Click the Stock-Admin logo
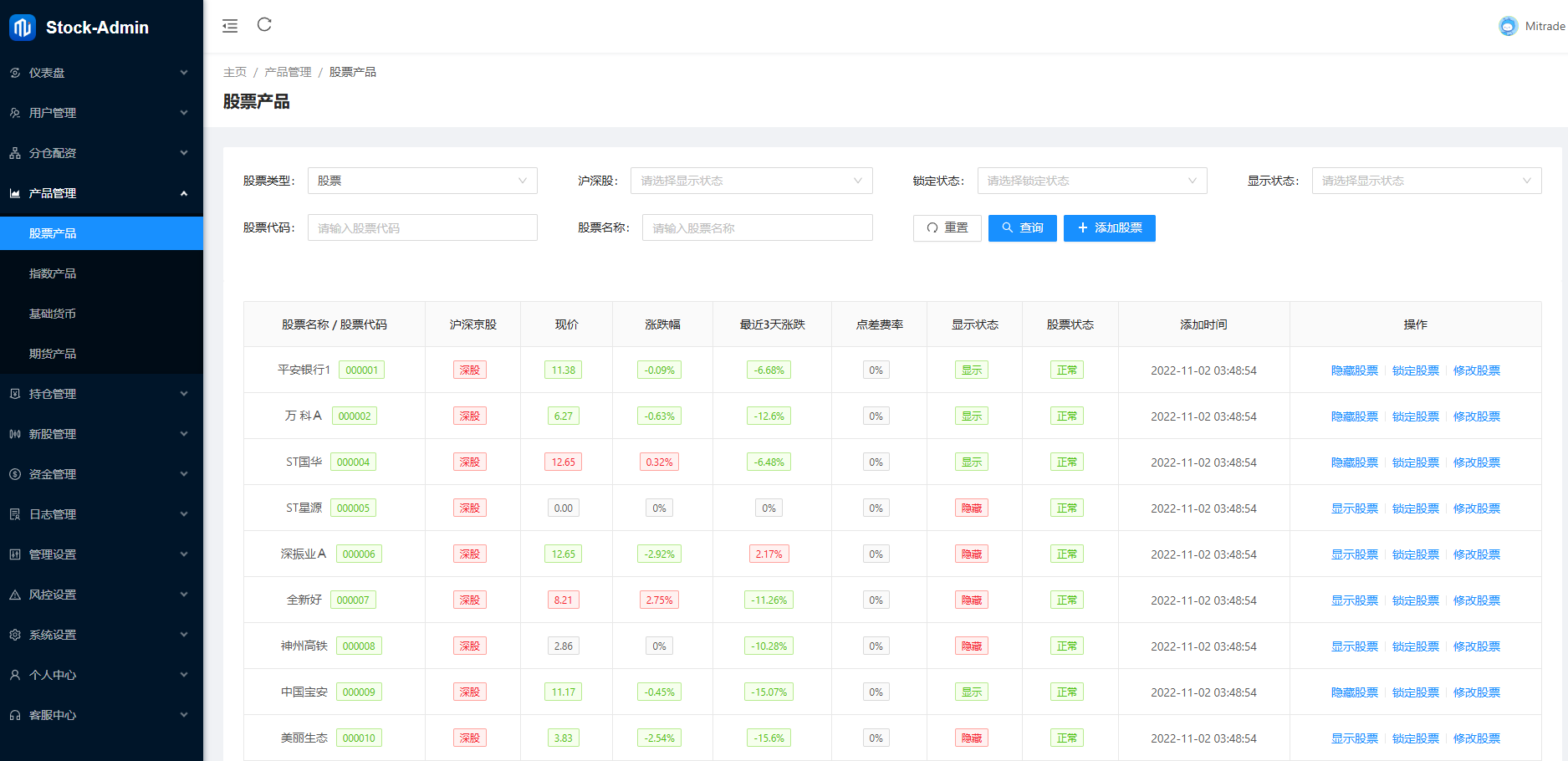This screenshot has height=761, width=1568. [x=84, y=27]
